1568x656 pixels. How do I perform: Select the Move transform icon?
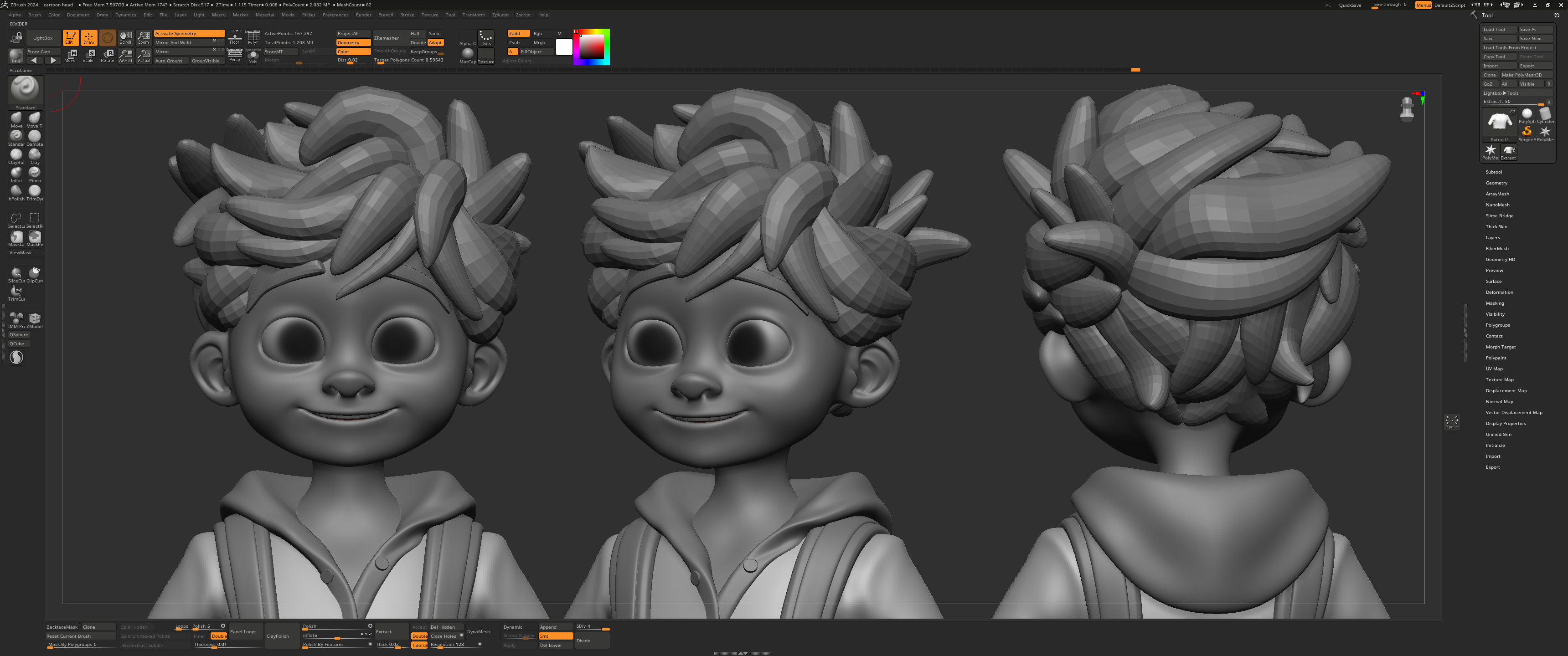[71, 56]
